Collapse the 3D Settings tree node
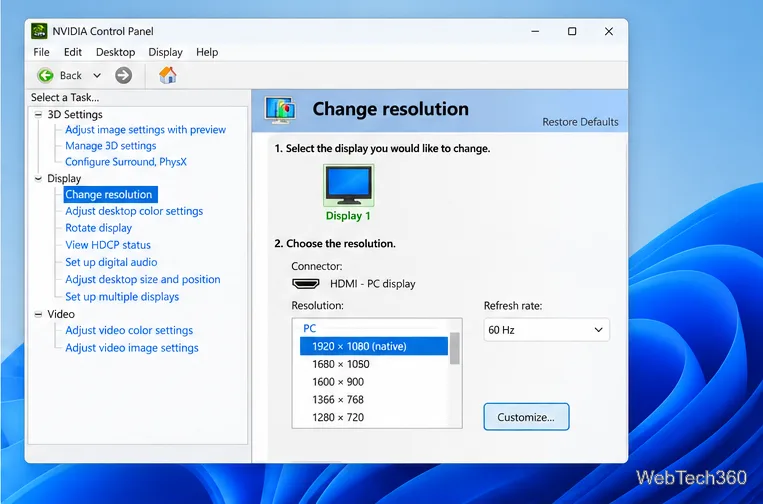This screenshot has height=504, width=763. (x=38, y=115)
